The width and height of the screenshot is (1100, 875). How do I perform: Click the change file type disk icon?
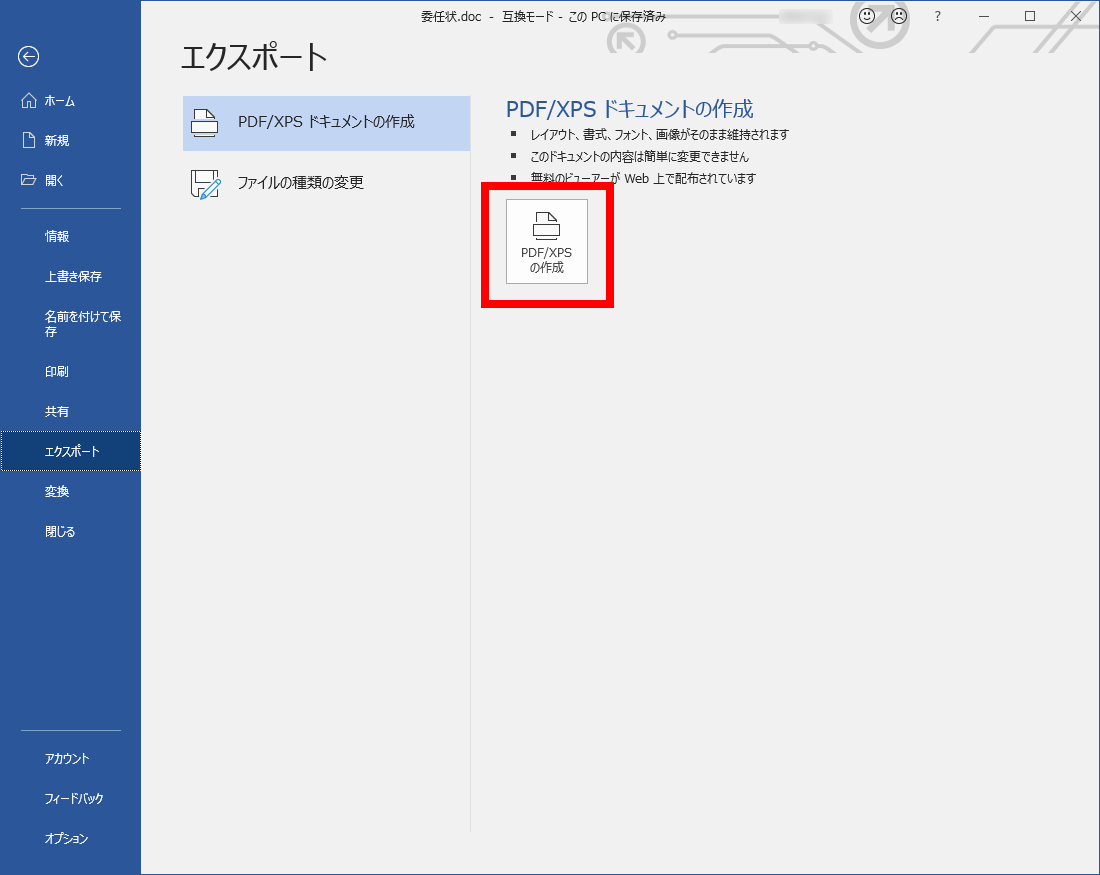205,184
